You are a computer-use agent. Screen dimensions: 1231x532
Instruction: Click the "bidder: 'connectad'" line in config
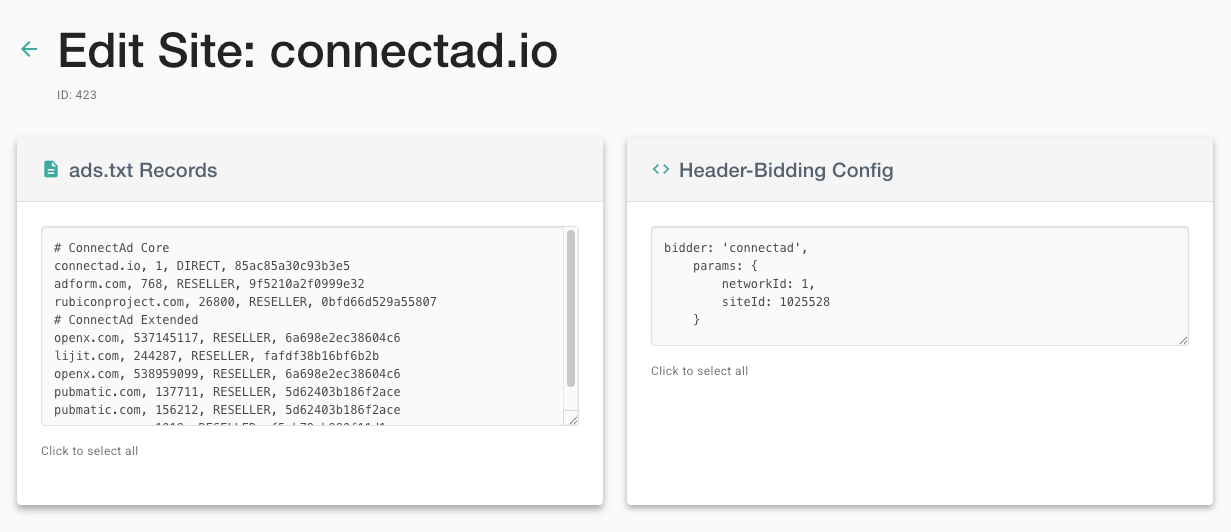(735, 248)
